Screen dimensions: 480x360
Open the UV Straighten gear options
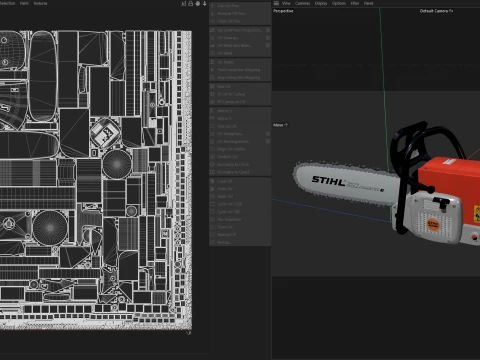tap(268, 134)
